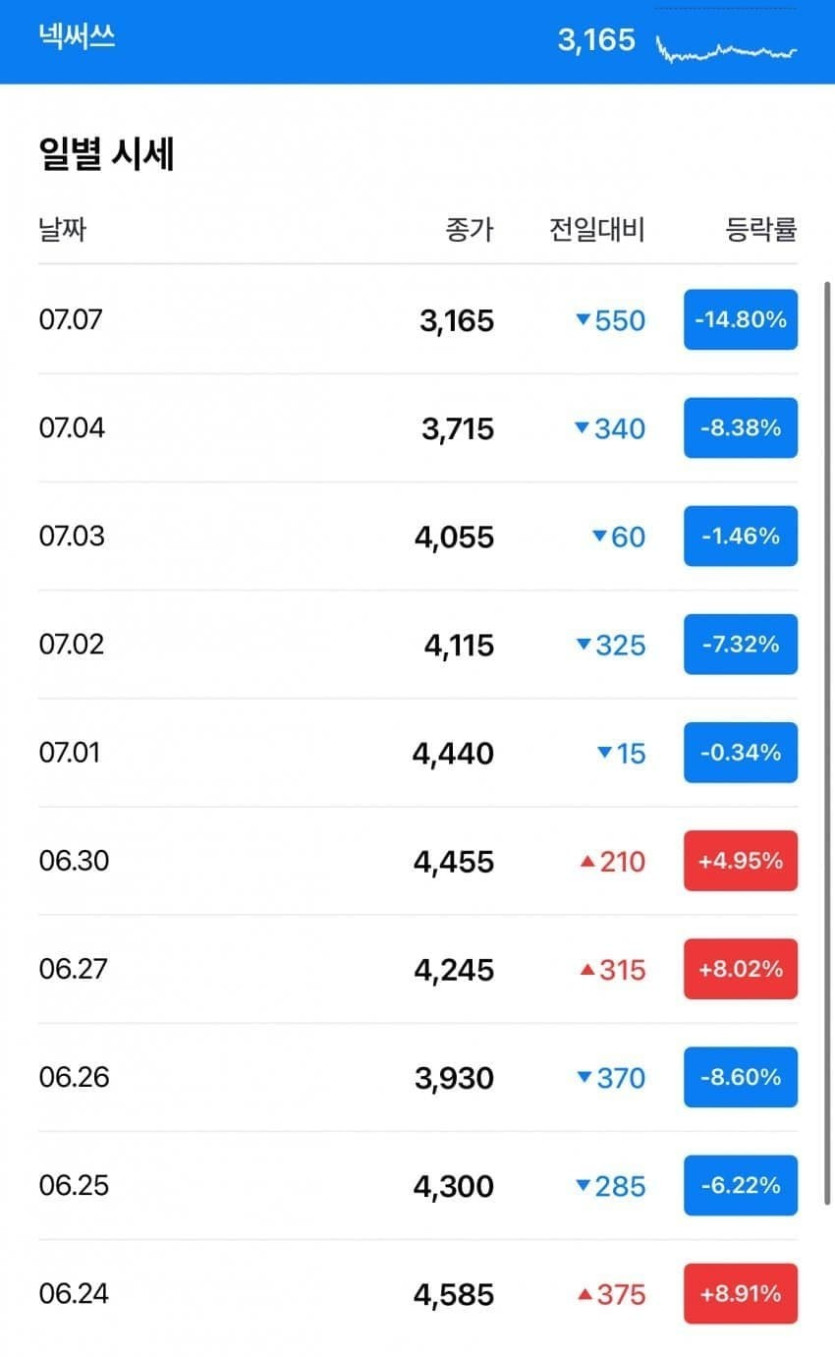The width and height of the screenshot is (835, 1357).
Task: Click the down arrow beside 340
Action: pyautogui.click(x=583, y=429)
